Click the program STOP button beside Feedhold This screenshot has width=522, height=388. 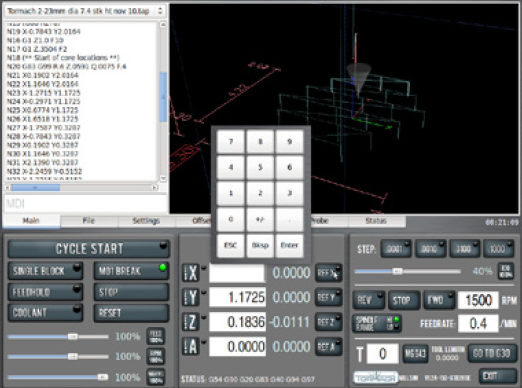click(131, 292)
